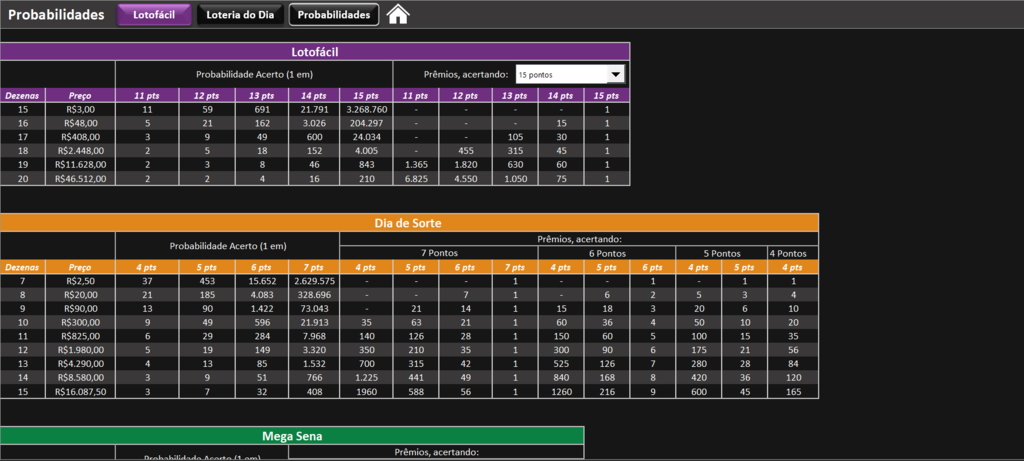Screen dimensions: 1024x461
Task: Click the 'Dezenas' header in Lotofácil table
Action: pyautogui.click(x=23, y=95)
